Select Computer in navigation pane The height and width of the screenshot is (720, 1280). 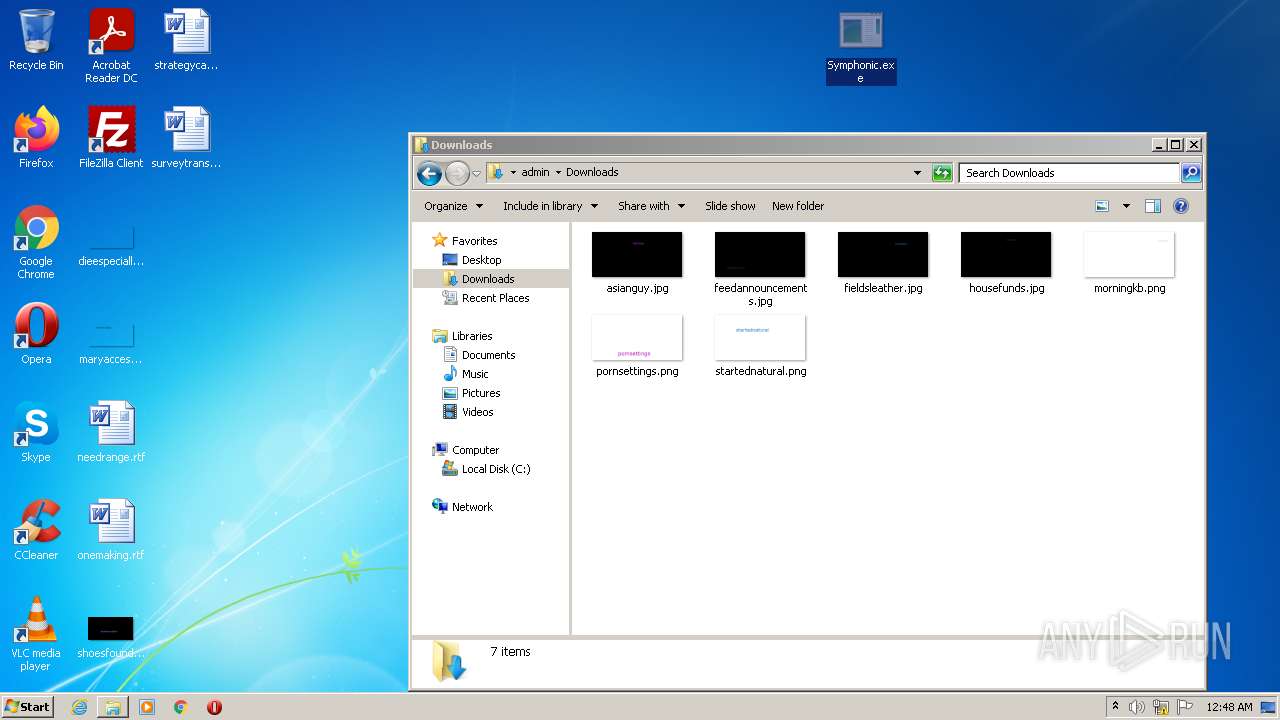[475, 450]
